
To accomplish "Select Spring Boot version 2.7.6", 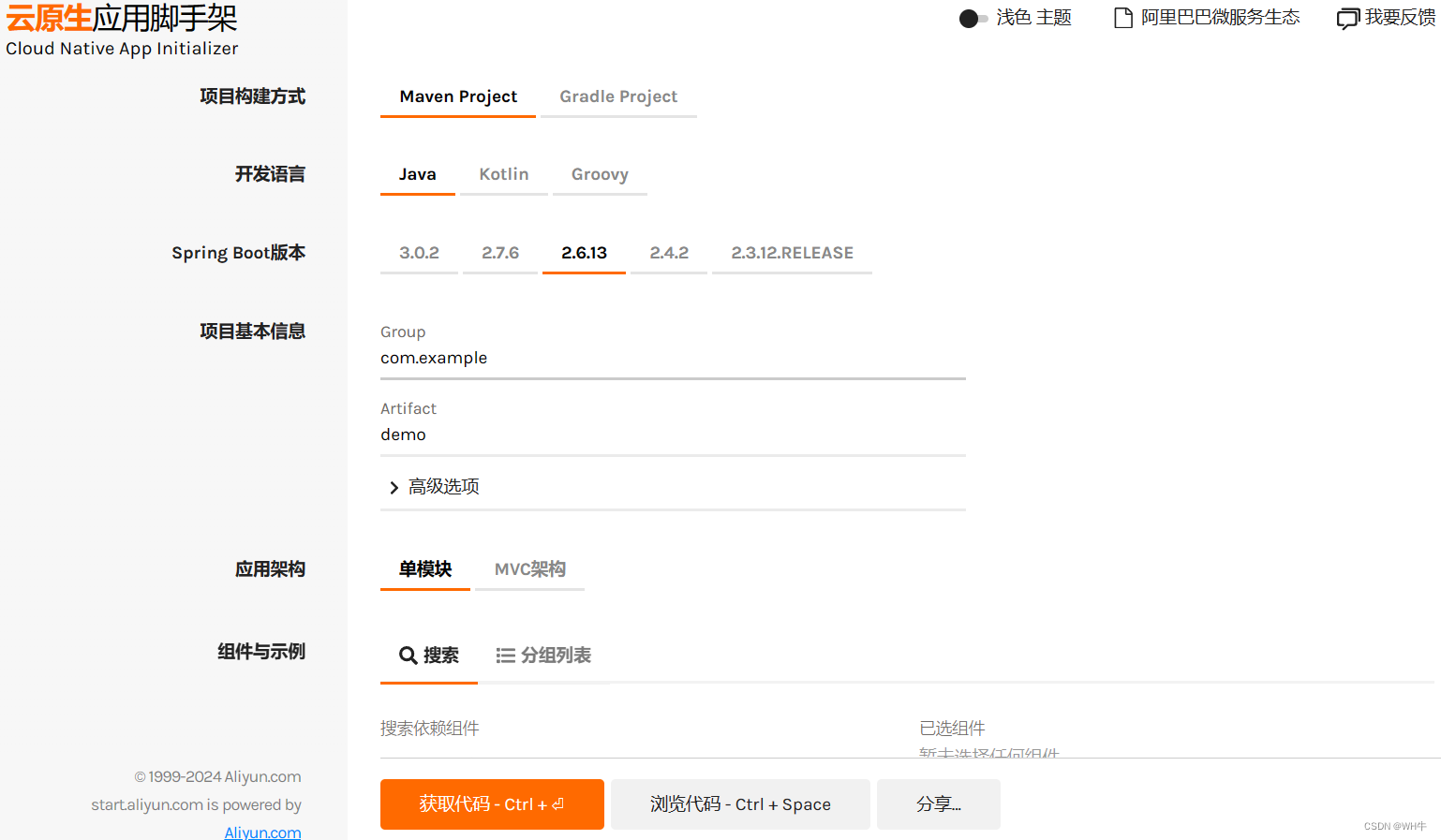I will coord(500,254).
